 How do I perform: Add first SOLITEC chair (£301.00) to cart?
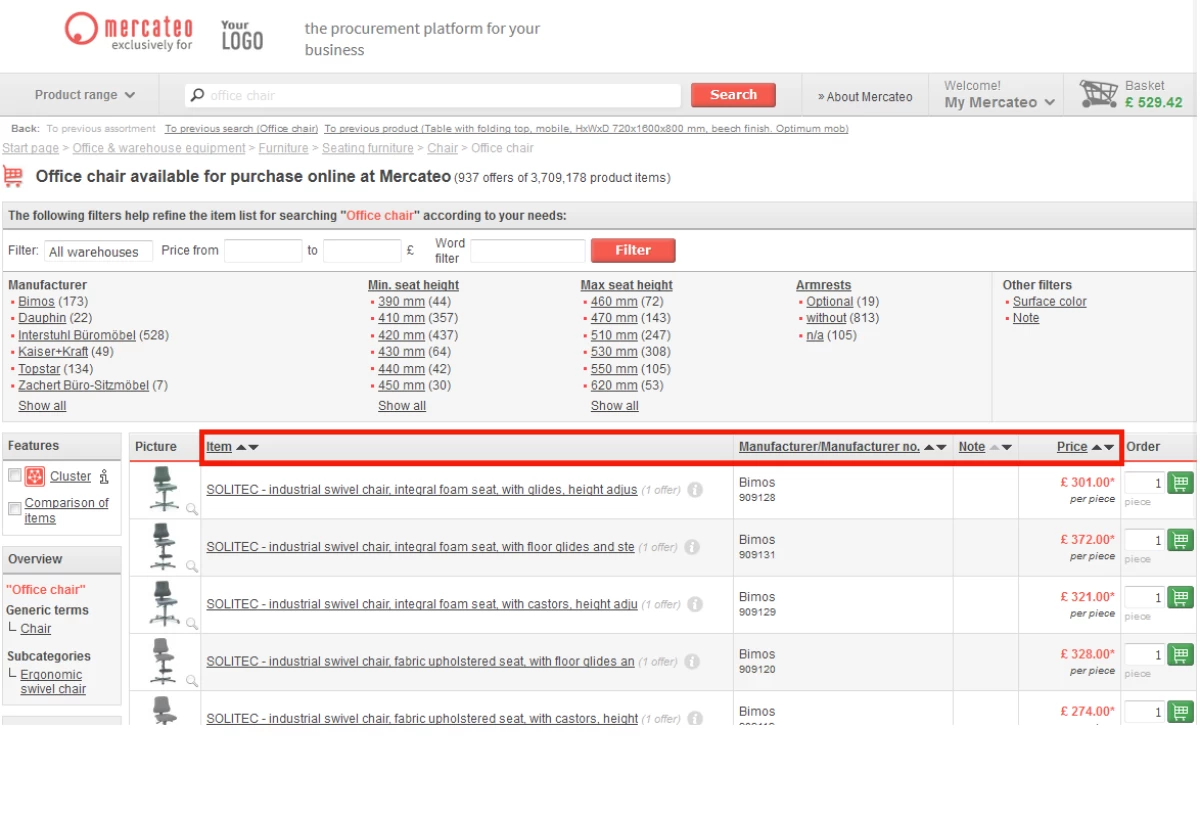(1181, 483)
